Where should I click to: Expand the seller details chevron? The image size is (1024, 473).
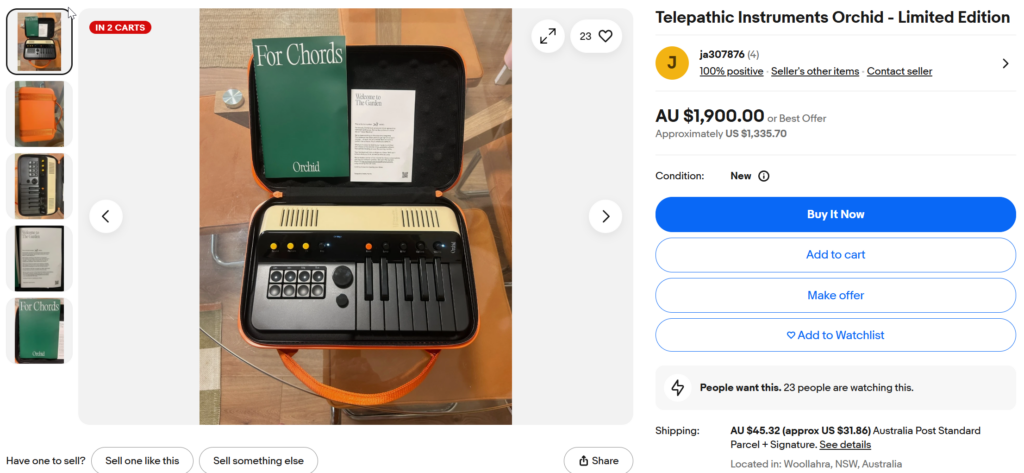1005,63
